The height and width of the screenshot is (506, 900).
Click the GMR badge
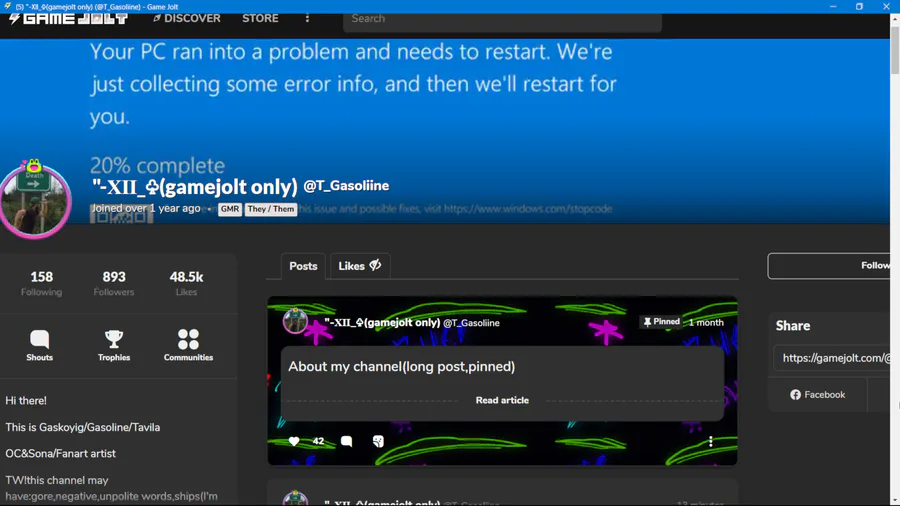click(230, 209)
